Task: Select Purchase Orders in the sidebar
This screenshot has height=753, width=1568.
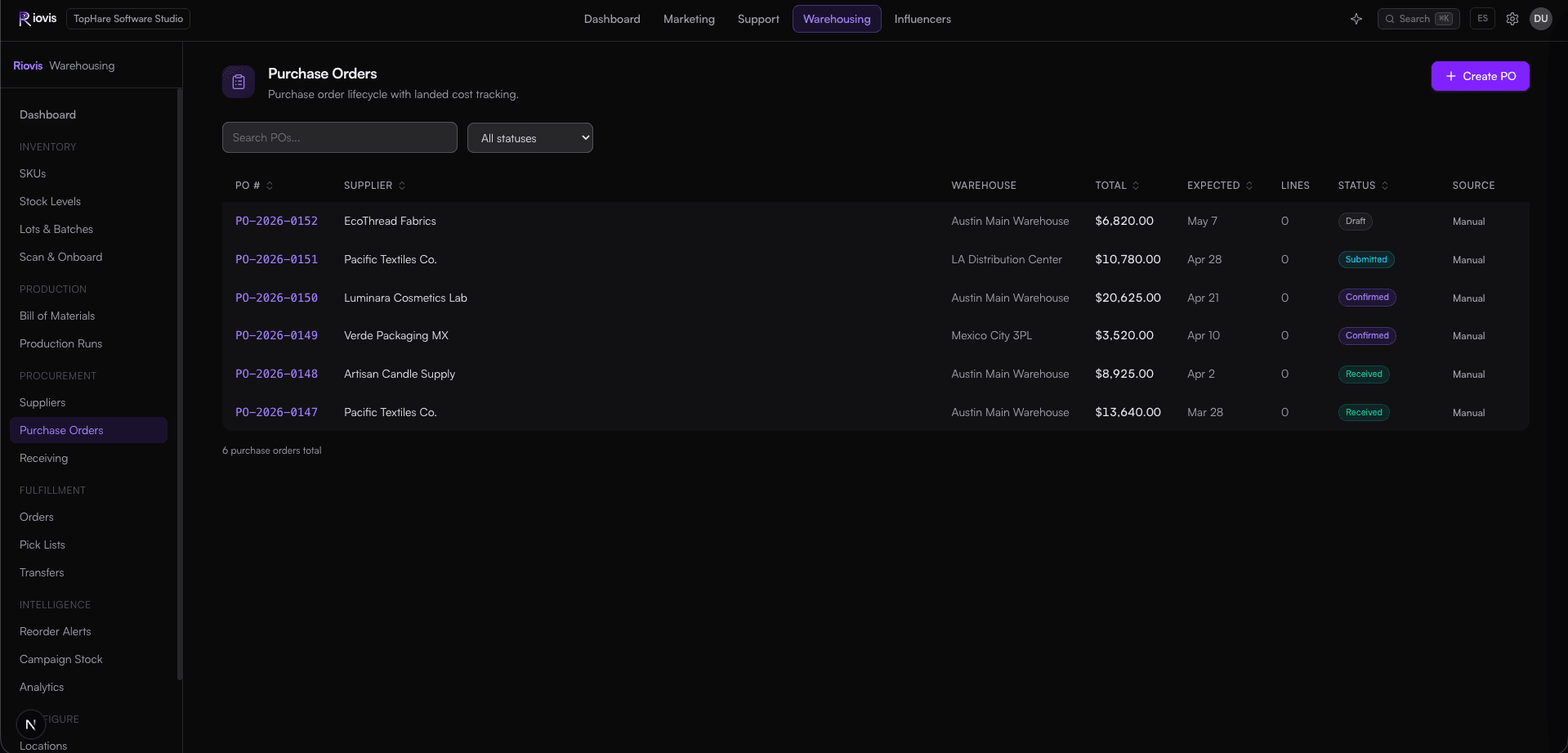Action: [88, 430]
